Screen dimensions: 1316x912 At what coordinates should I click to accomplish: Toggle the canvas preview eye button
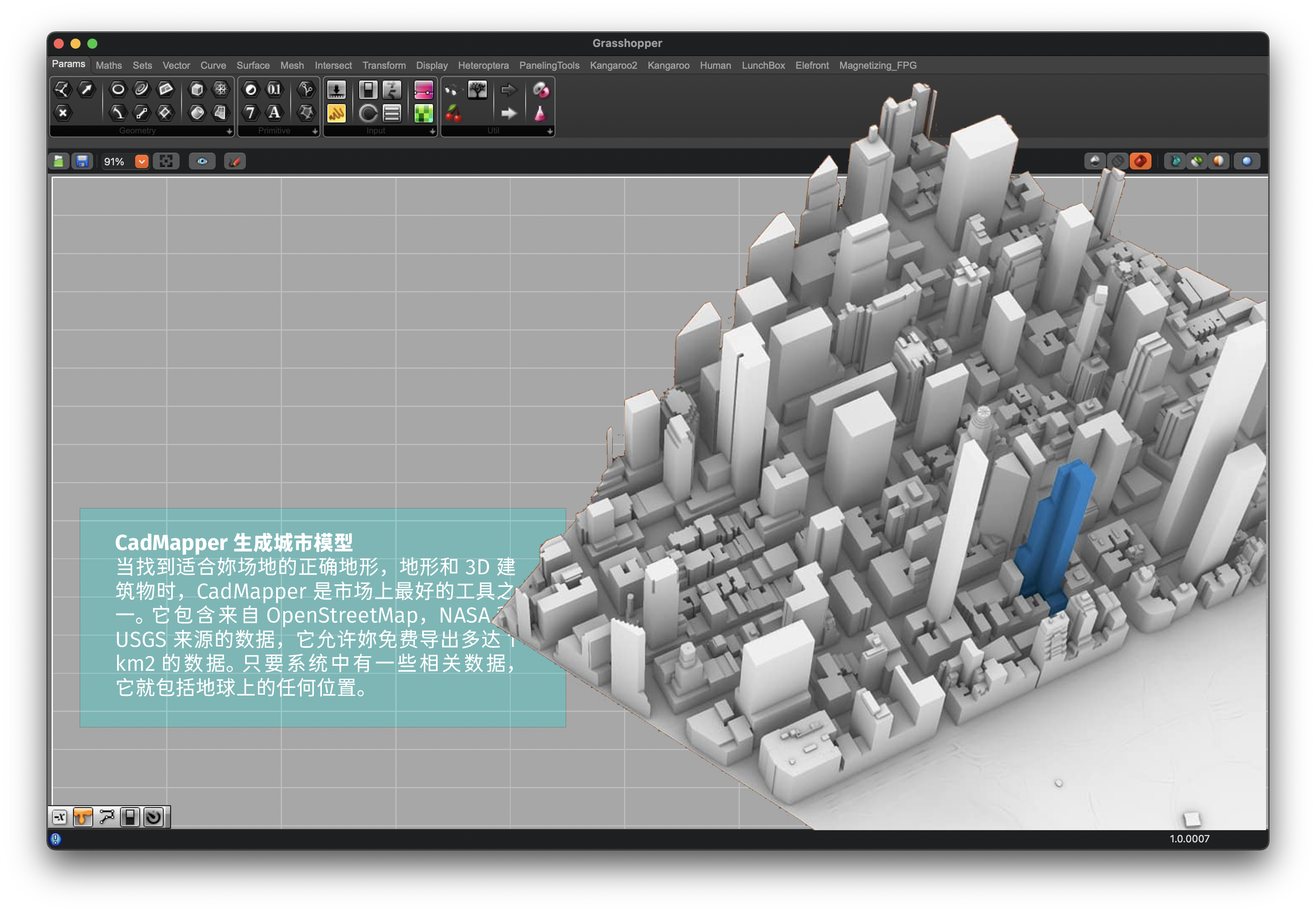tap(202, 162)
